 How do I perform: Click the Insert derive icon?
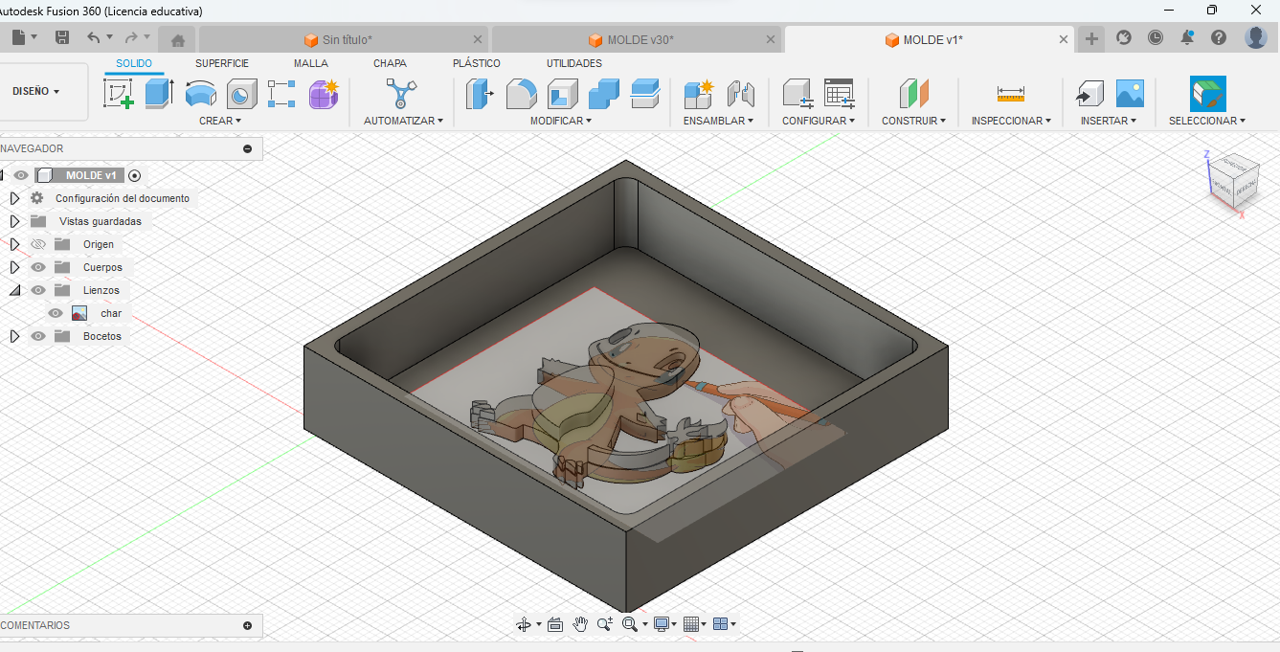tap(1089, 94)
